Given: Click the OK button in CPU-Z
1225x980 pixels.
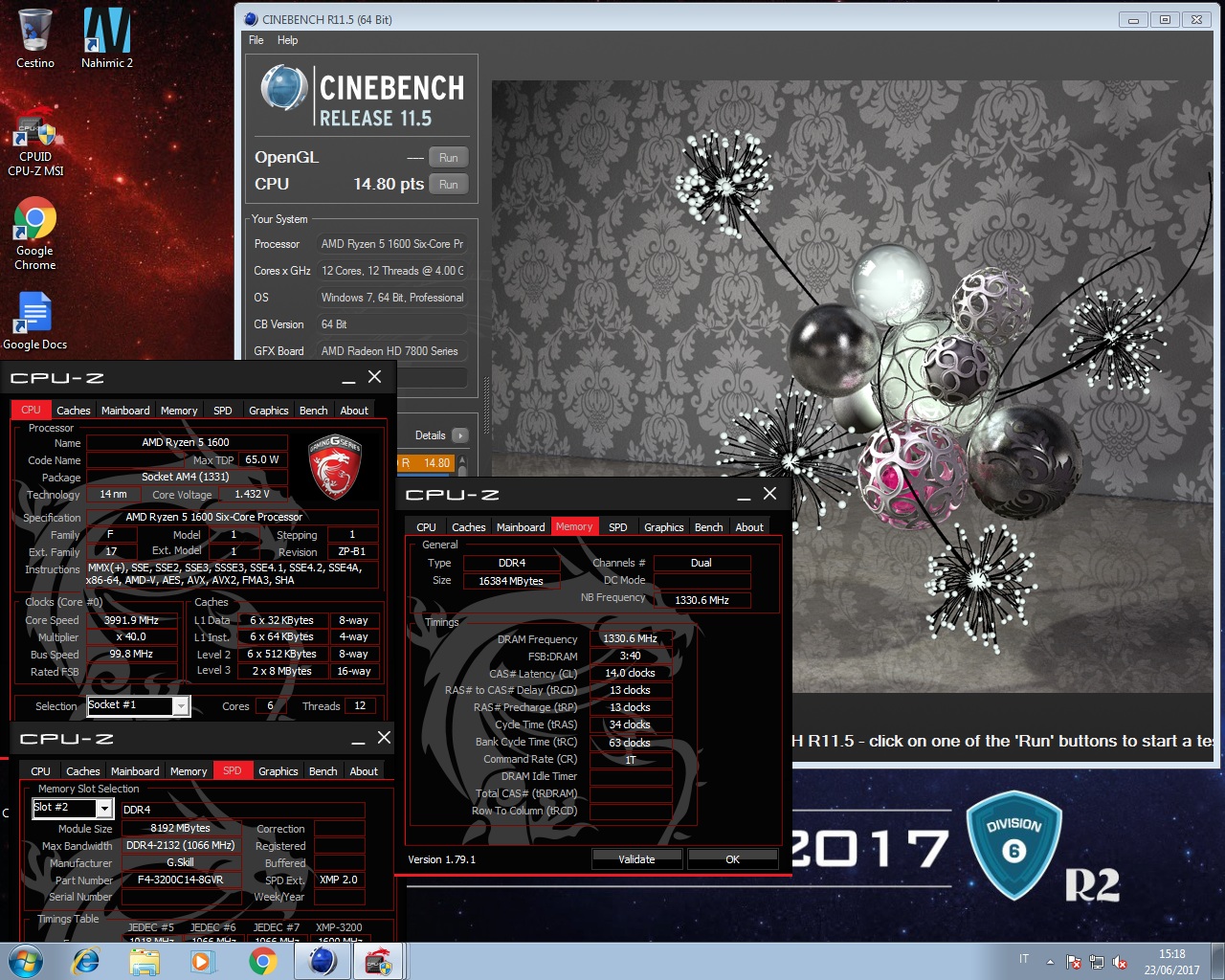Looking at the screenshot, I should (732, 859).
